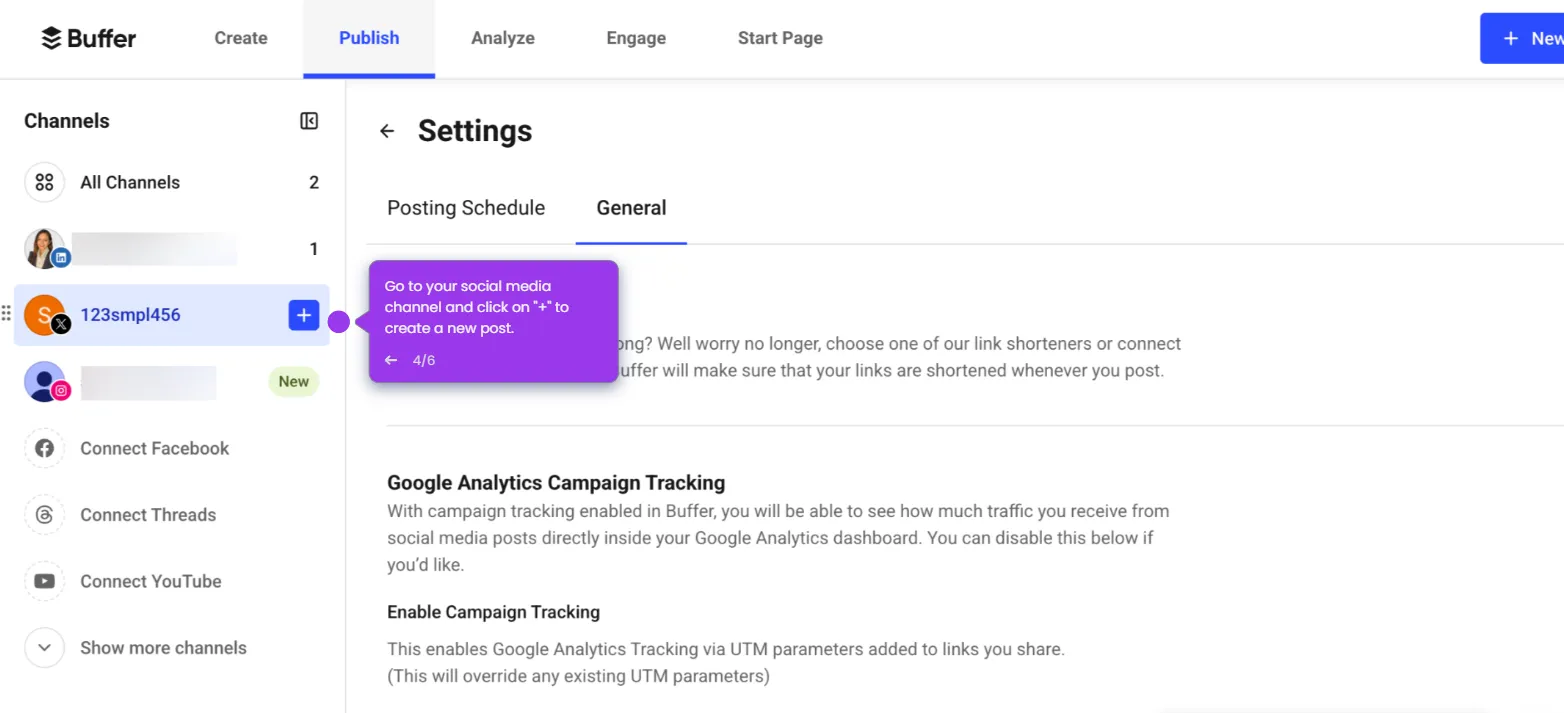1564x713 pixels.
Task: Toggle the channel drag handle beside 123smpl456
Action: 6,313
